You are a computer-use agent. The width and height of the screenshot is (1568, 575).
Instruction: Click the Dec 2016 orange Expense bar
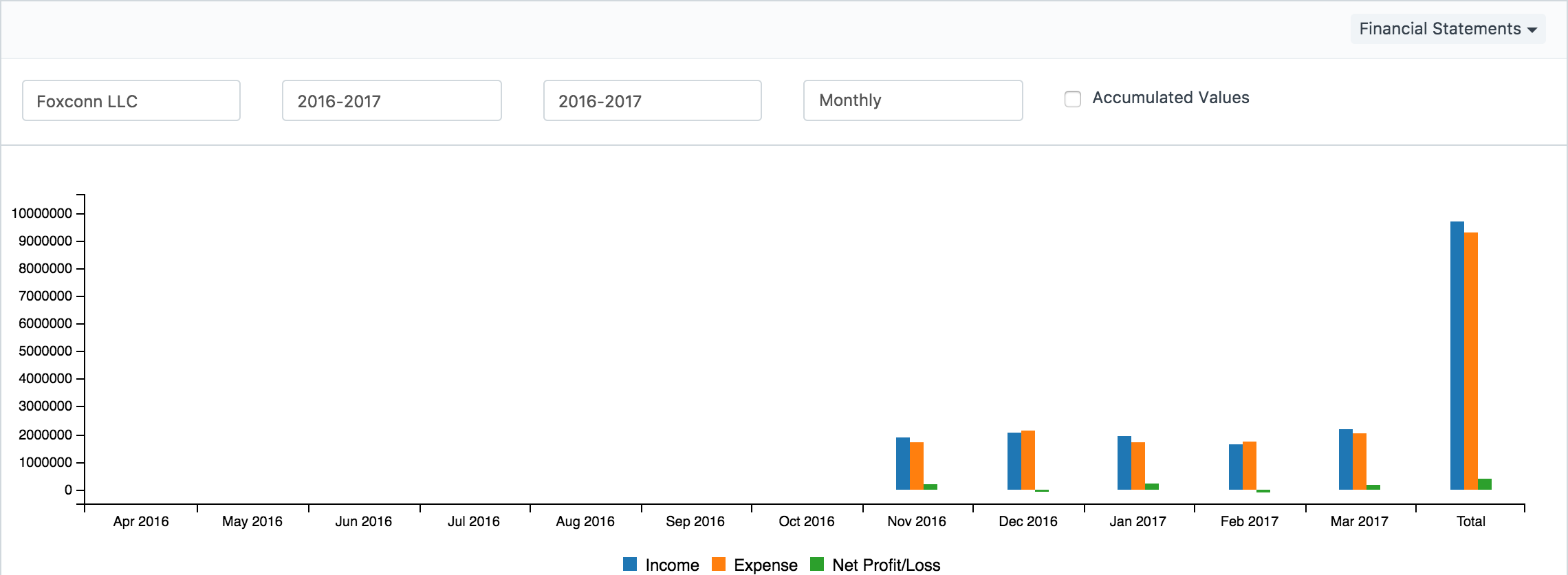(x=1028, y=460)
